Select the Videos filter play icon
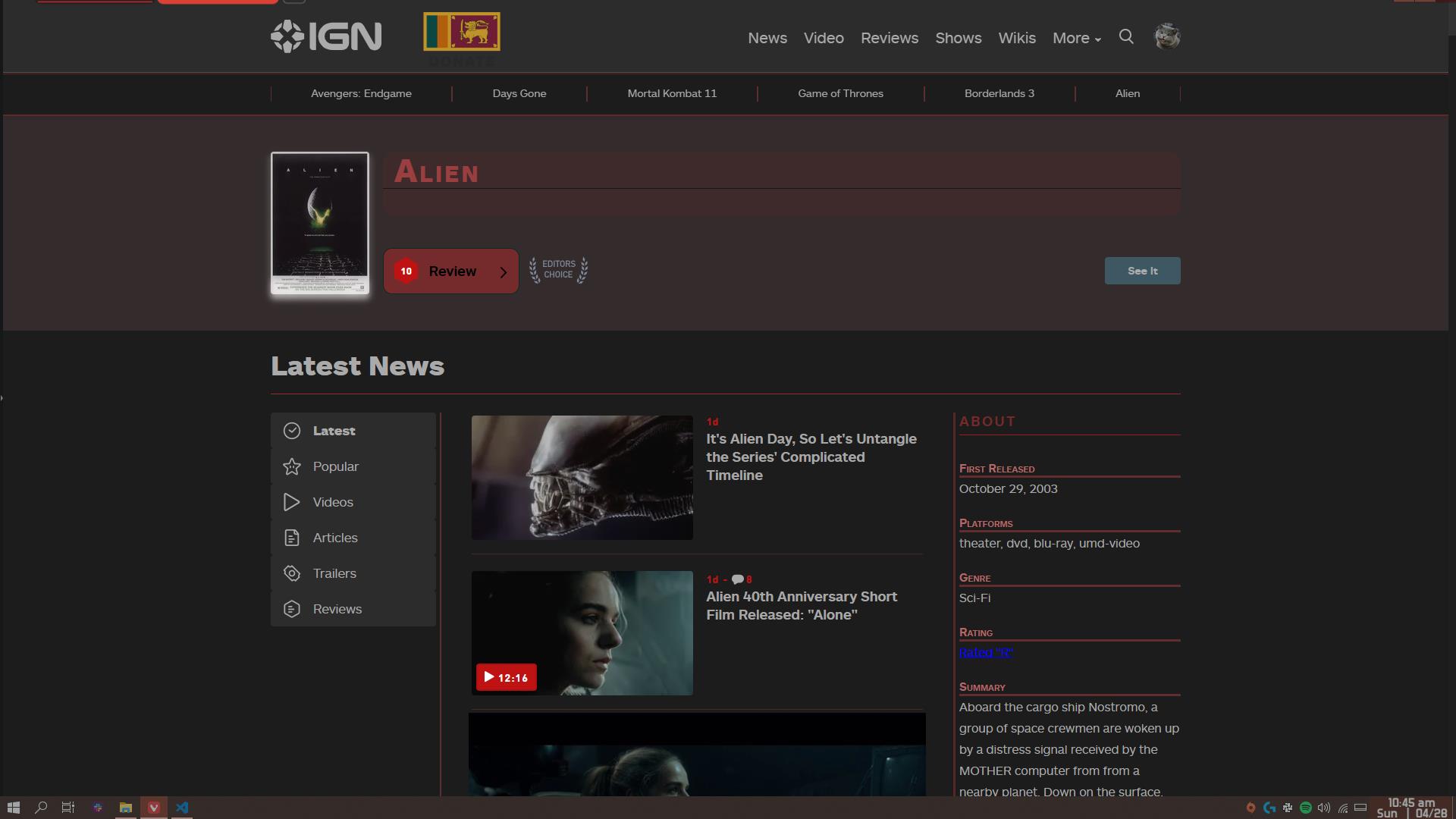This screenshot has width=1456, height=819. click(292, 502)
